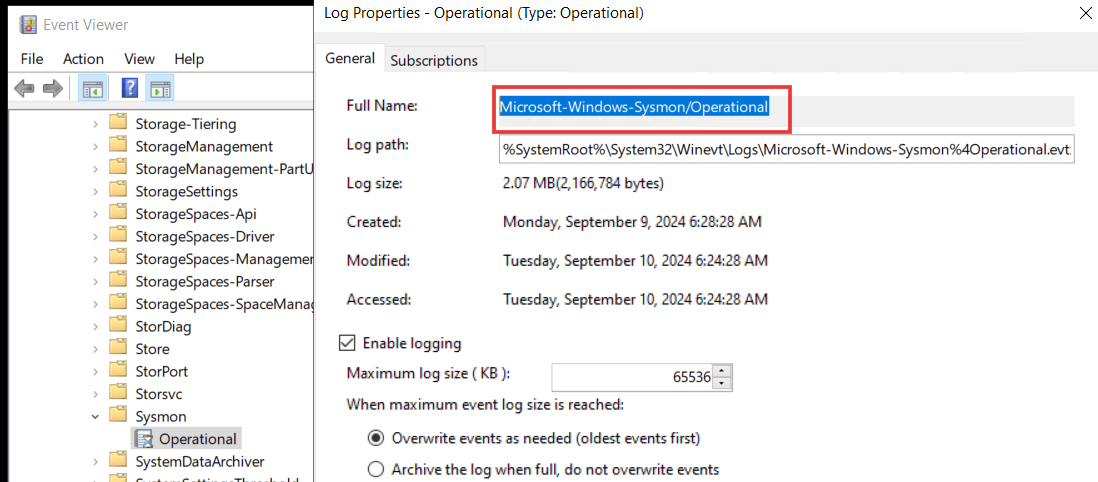This screenshot has height=482, width=1098.
Task: Click the Storage-Tiering folder icon
Action: (118, 124)
